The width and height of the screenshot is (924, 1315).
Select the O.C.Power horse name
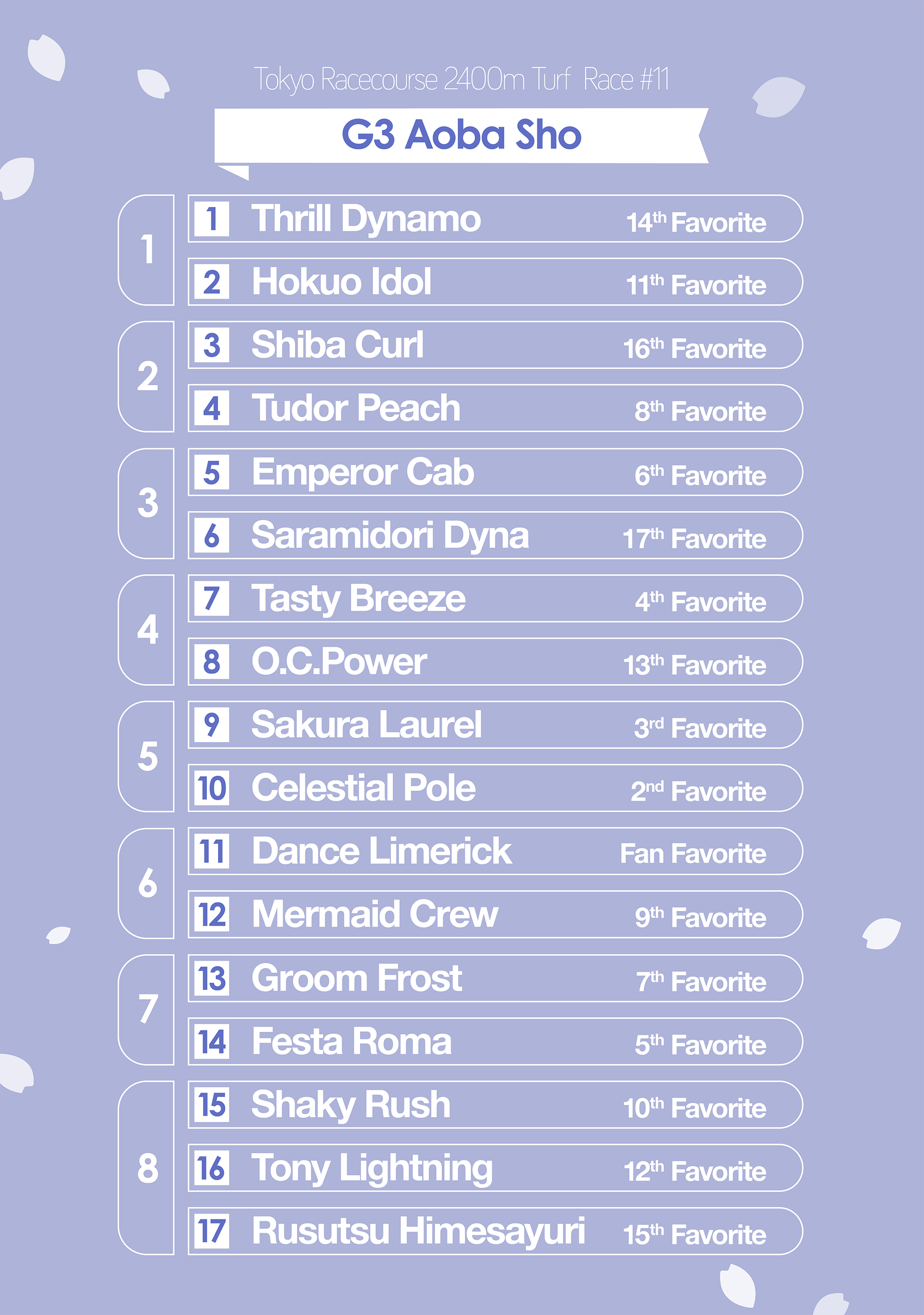point(339,662)
